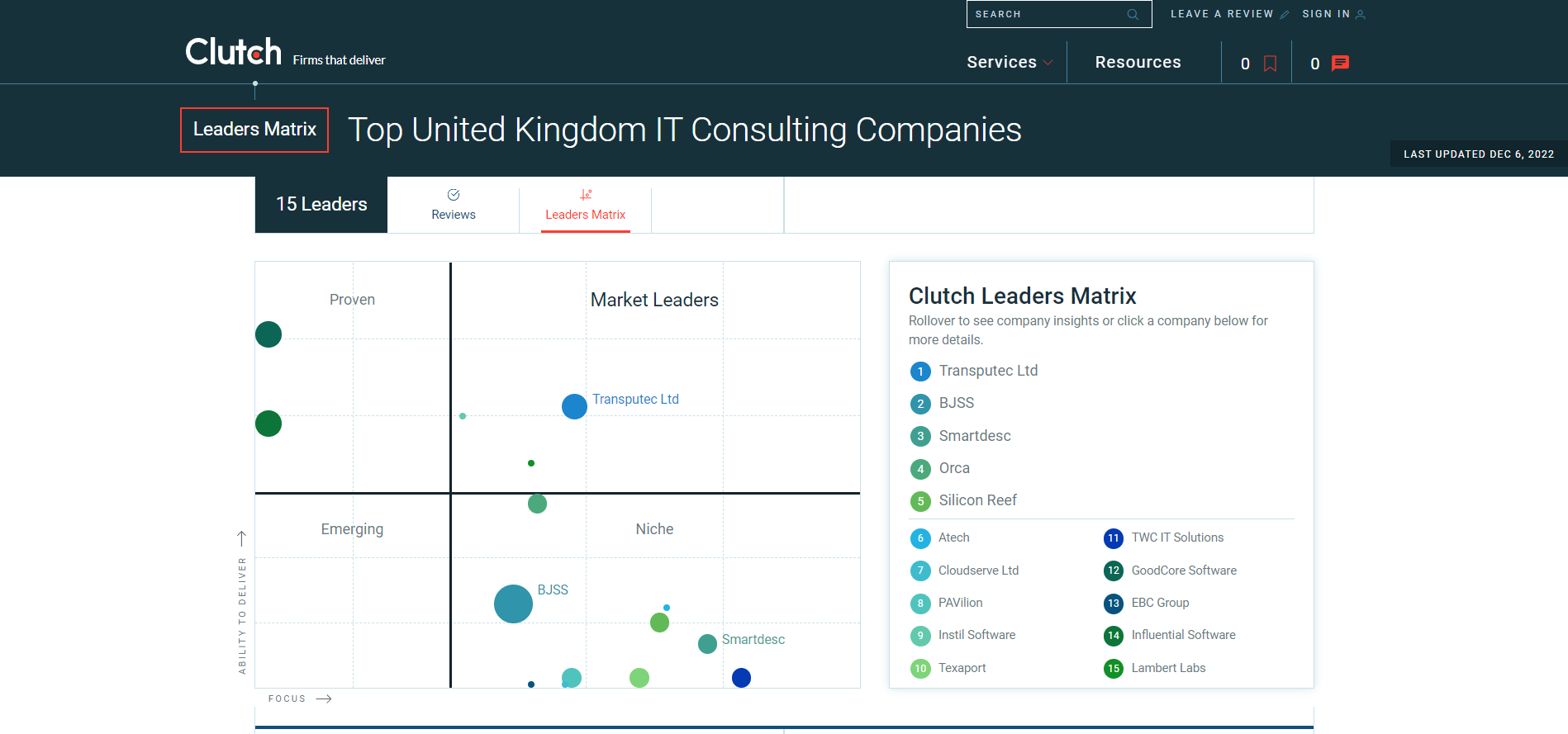Click the Smartdesc bubble in matrix
Viewport: 1568px width, 734px height.
707,644
